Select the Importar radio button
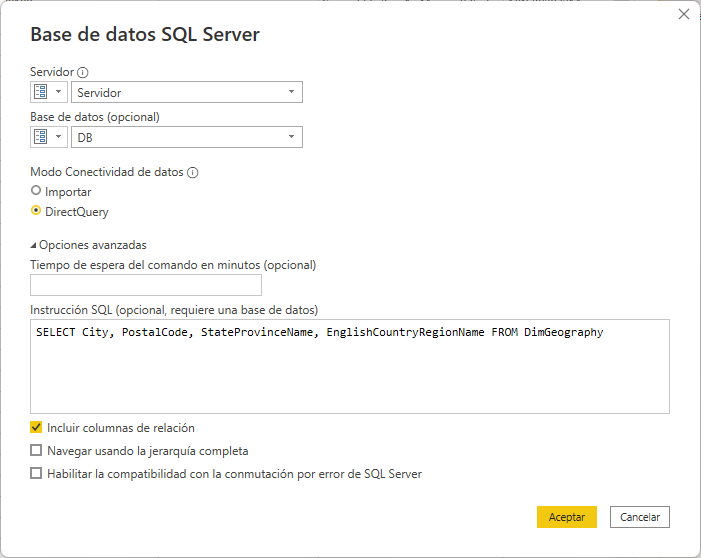The width and height of the screenshot is (701, 558). pos(36,191)
